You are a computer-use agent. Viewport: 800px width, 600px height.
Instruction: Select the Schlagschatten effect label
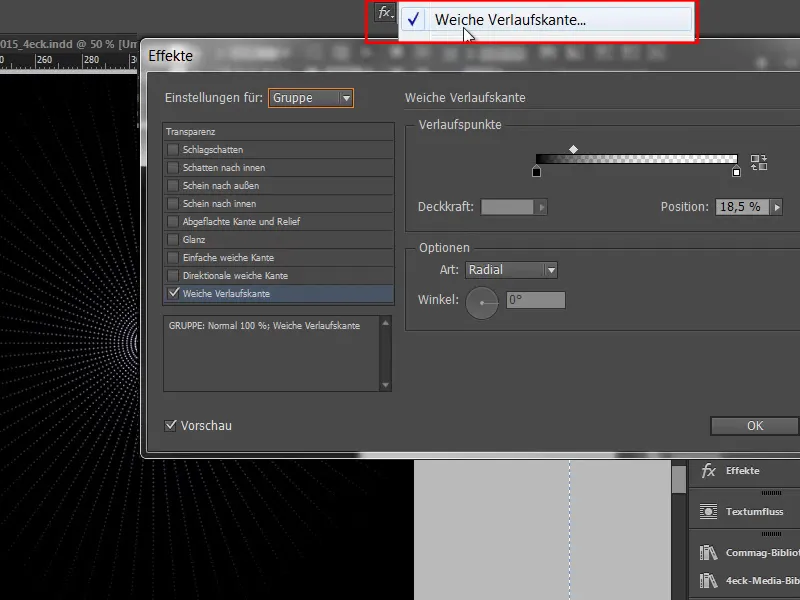[213, 149]
